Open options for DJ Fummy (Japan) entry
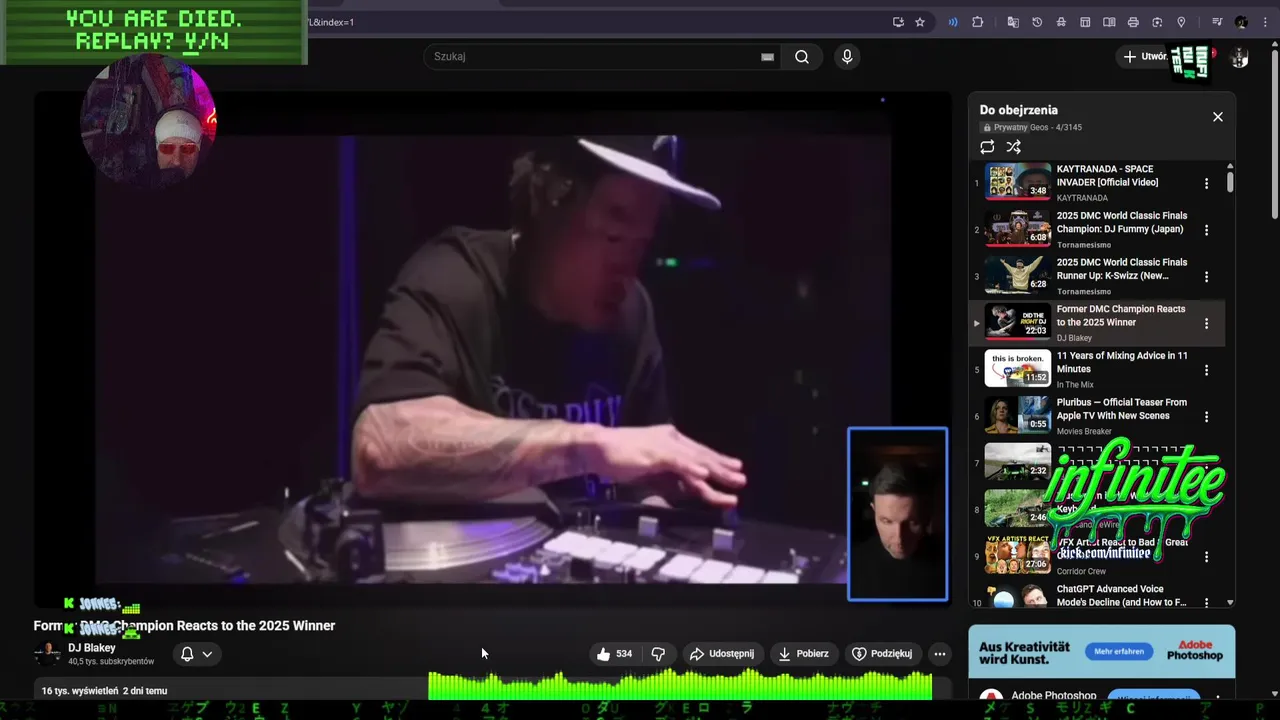The width and height of the screenshot is (1280, 720). click(1206, 230)
